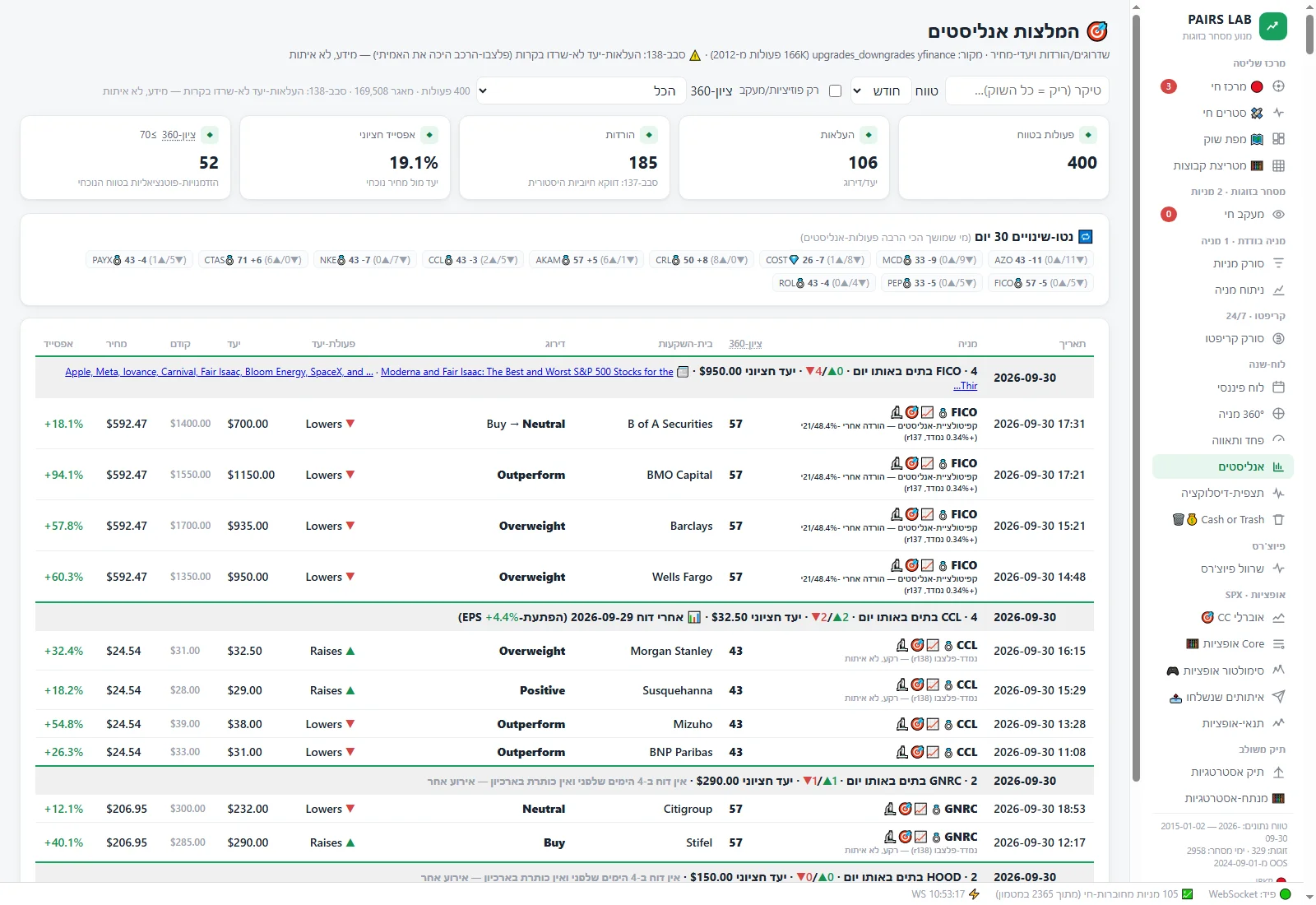Click the טיקר ticker search input field
Viewport: 1316px width, 905px height.
coord(1027,90)
